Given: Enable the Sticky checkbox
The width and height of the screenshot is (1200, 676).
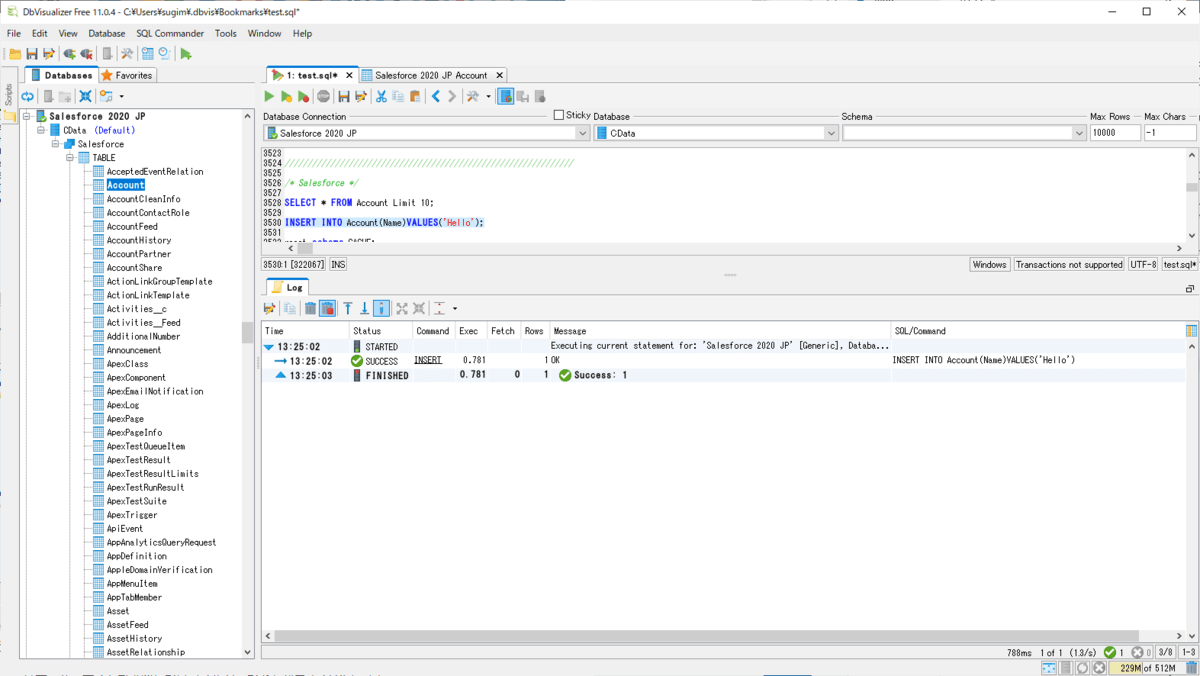Looking at the screenshot, I should (559, 115).
